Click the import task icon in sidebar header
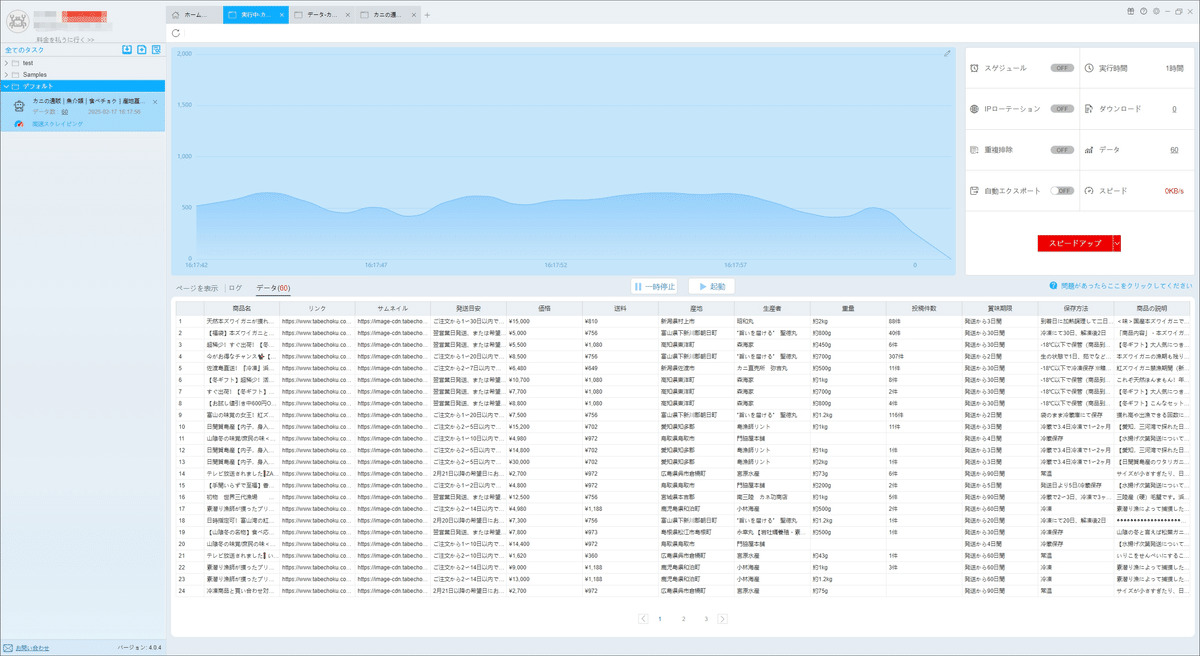Viewport: 1200px width, 656px height. [x=127, y=49]
